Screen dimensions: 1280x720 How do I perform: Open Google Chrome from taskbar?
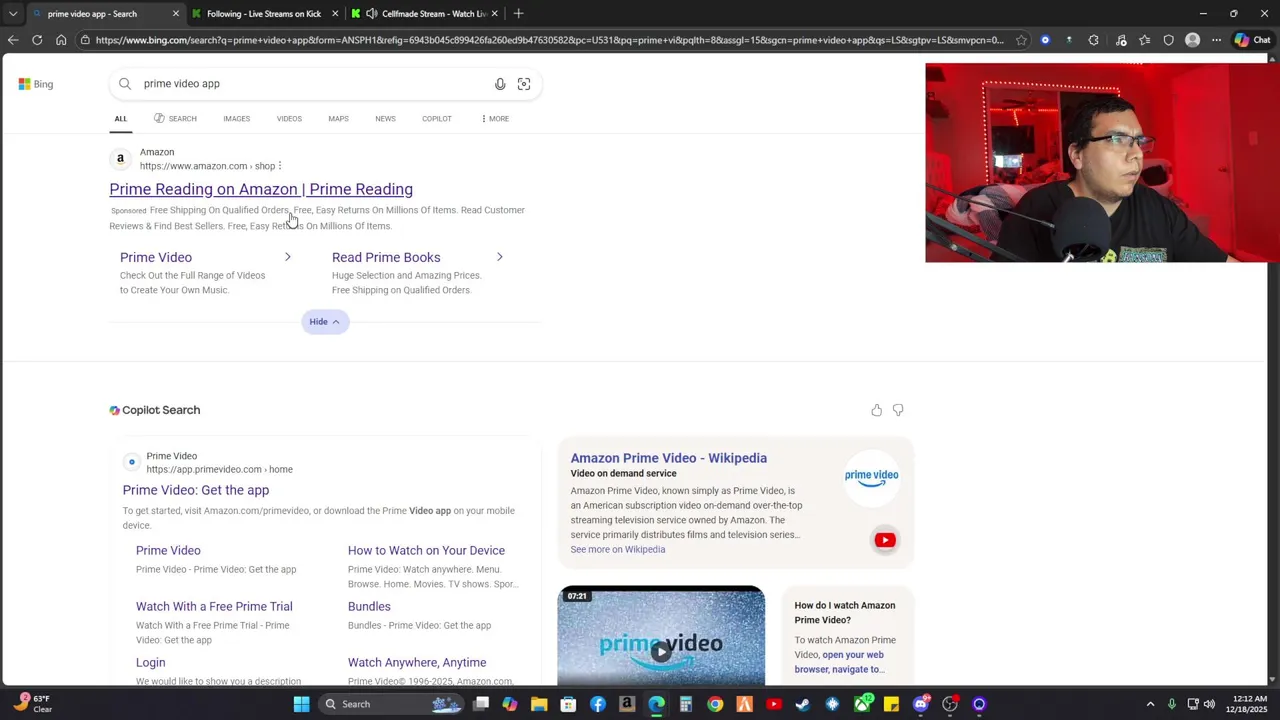pos(715,704)
